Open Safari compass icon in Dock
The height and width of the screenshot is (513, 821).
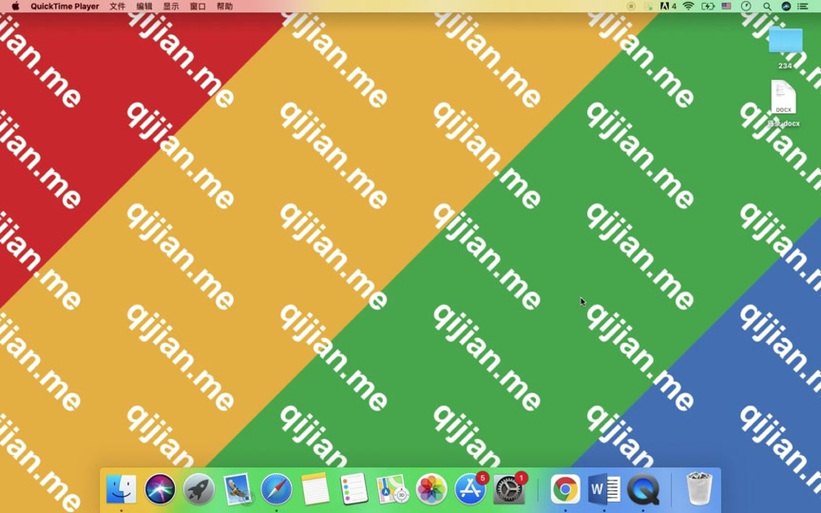(x=276, y=489)
